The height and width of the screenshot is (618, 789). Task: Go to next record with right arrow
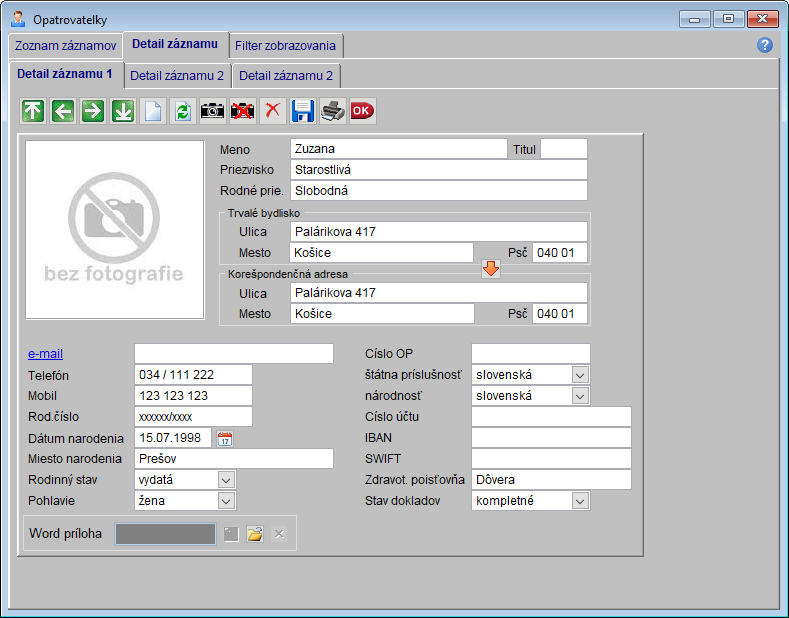[x=93, y=111]
